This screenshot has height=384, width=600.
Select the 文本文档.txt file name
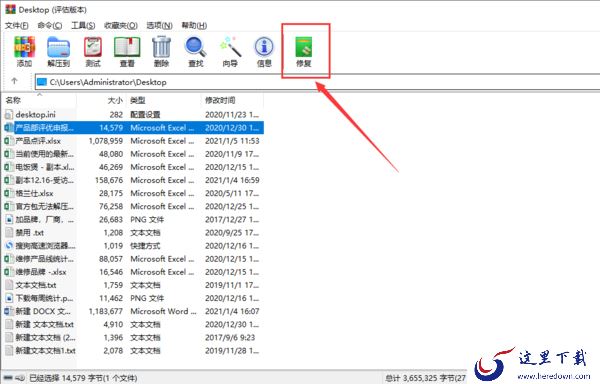click(x=36, y=285)
